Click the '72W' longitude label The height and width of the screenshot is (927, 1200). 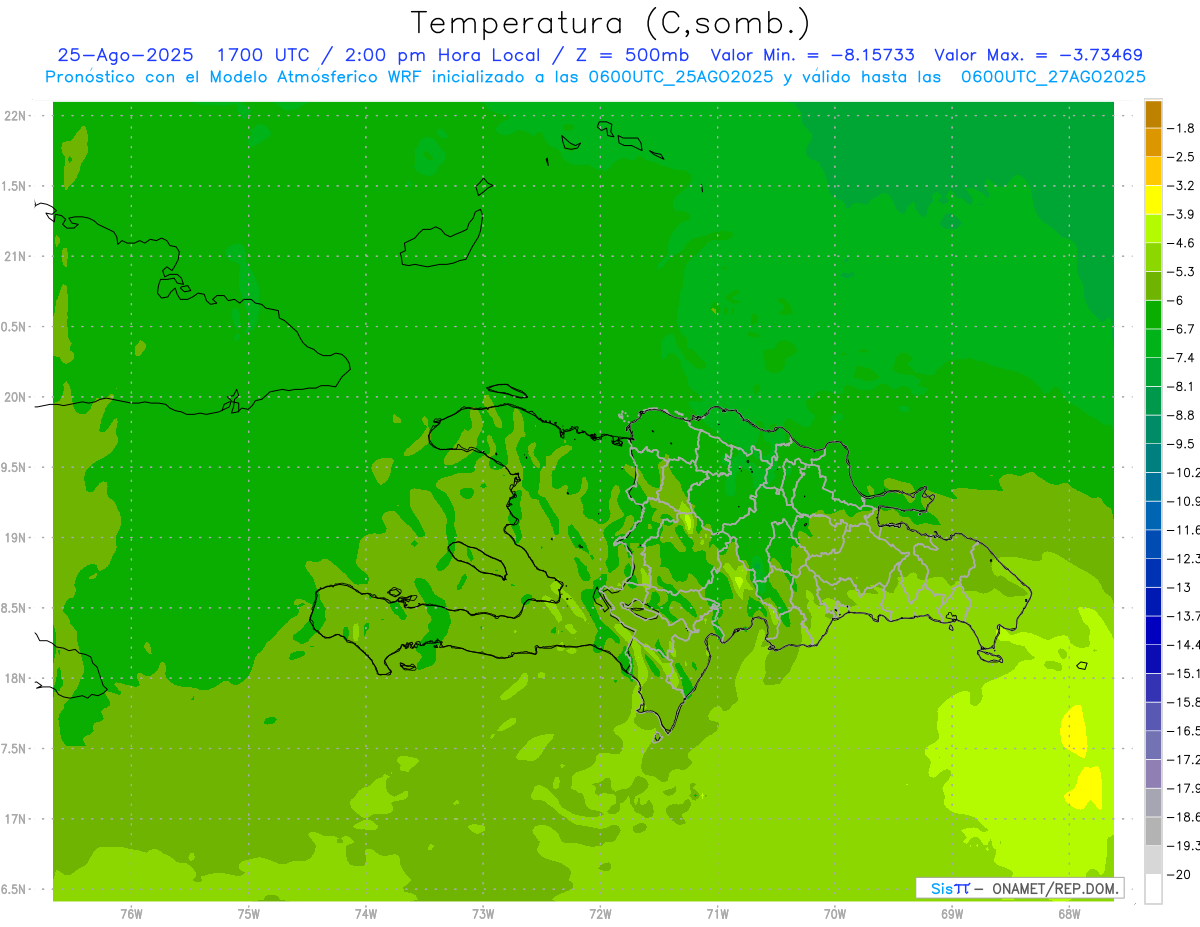(601, 914)
